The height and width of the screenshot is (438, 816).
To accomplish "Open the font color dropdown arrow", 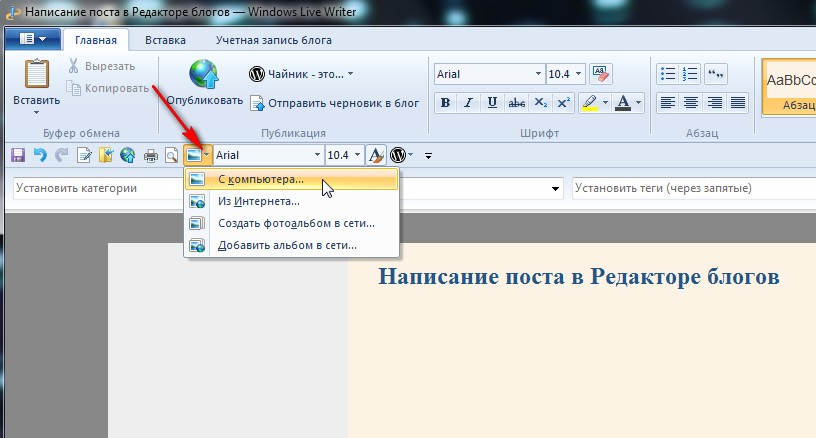I will pyautogui.click(x=639, y=102).
